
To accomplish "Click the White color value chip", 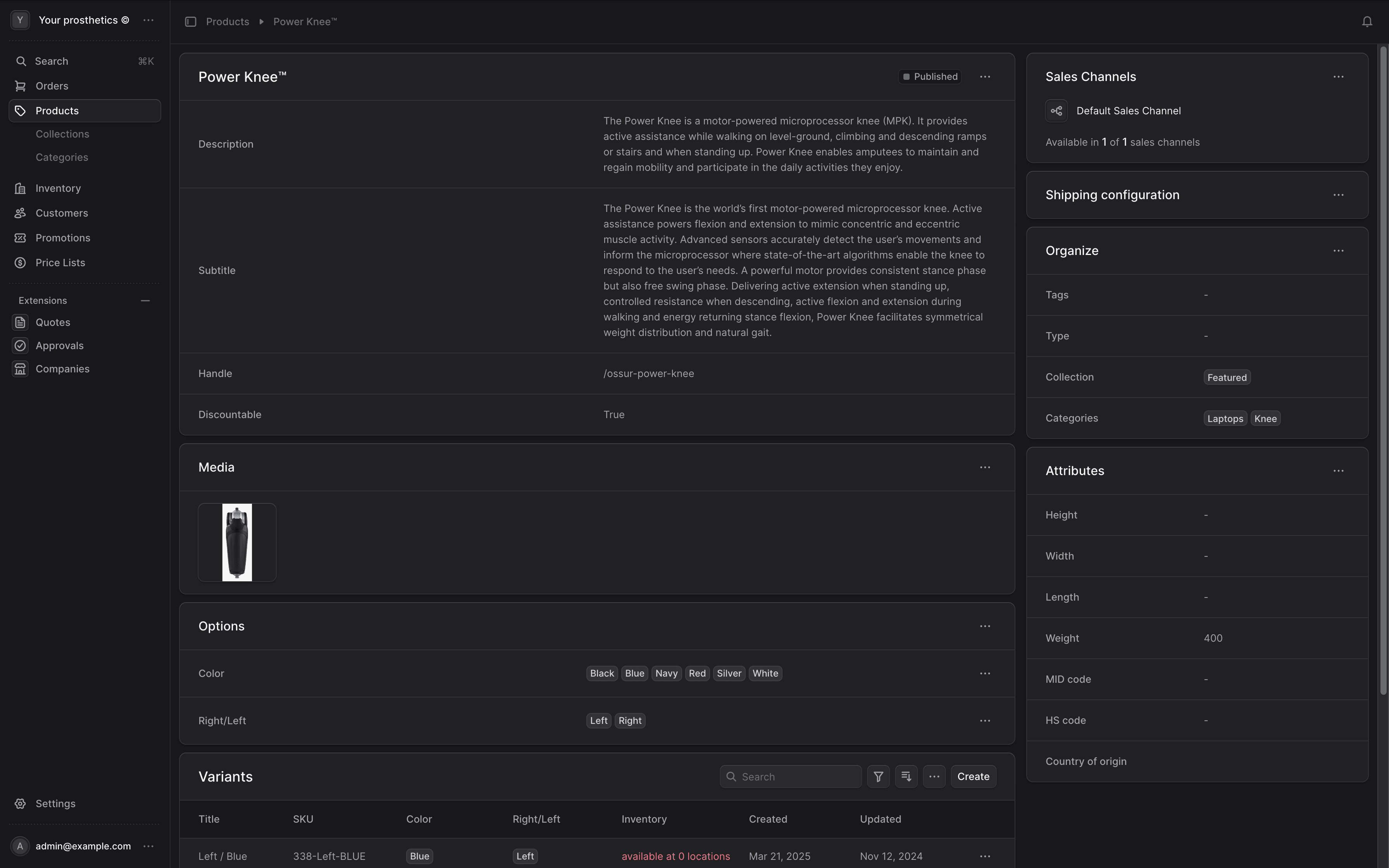I will point(766,673).
